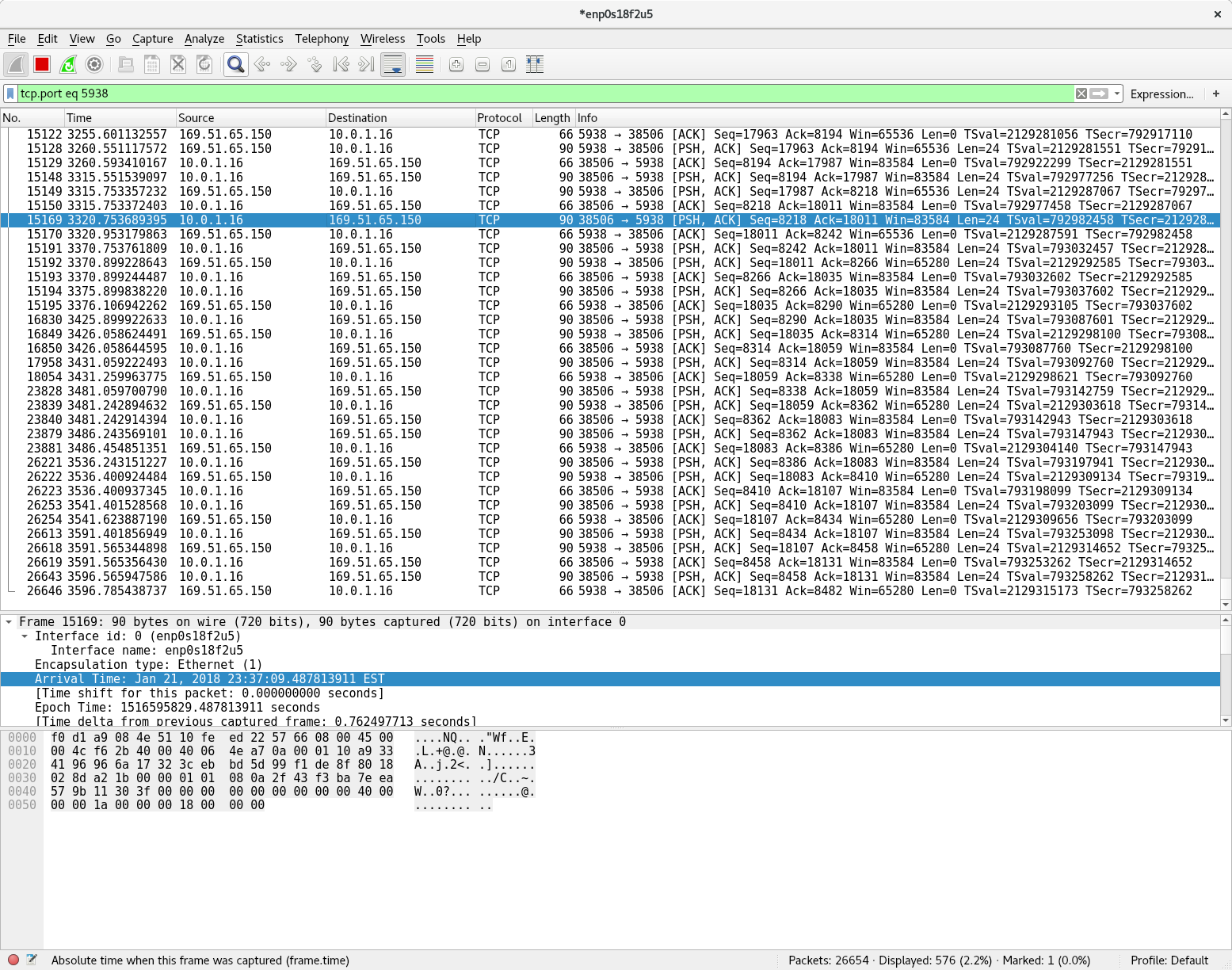Click hex offset 0030 row bytes
This screenshot has height=970, width=1232.
222,778
